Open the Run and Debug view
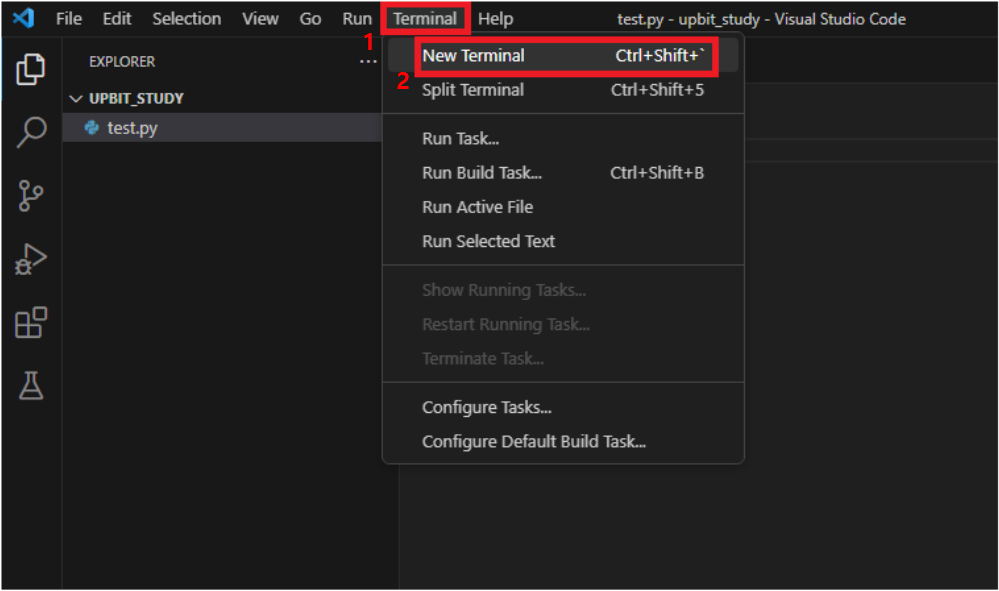This screenshot has height=591, width=999. tap(31, 259)
